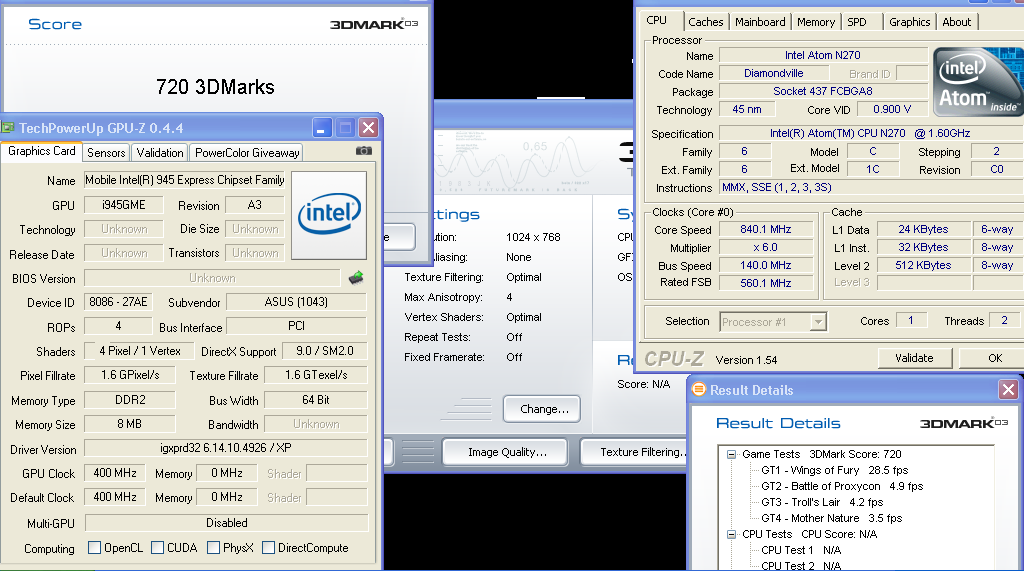The image size is (1024, 571).
Task: Select the CPU Test 1 row
Action: click(x=801, y=550)
